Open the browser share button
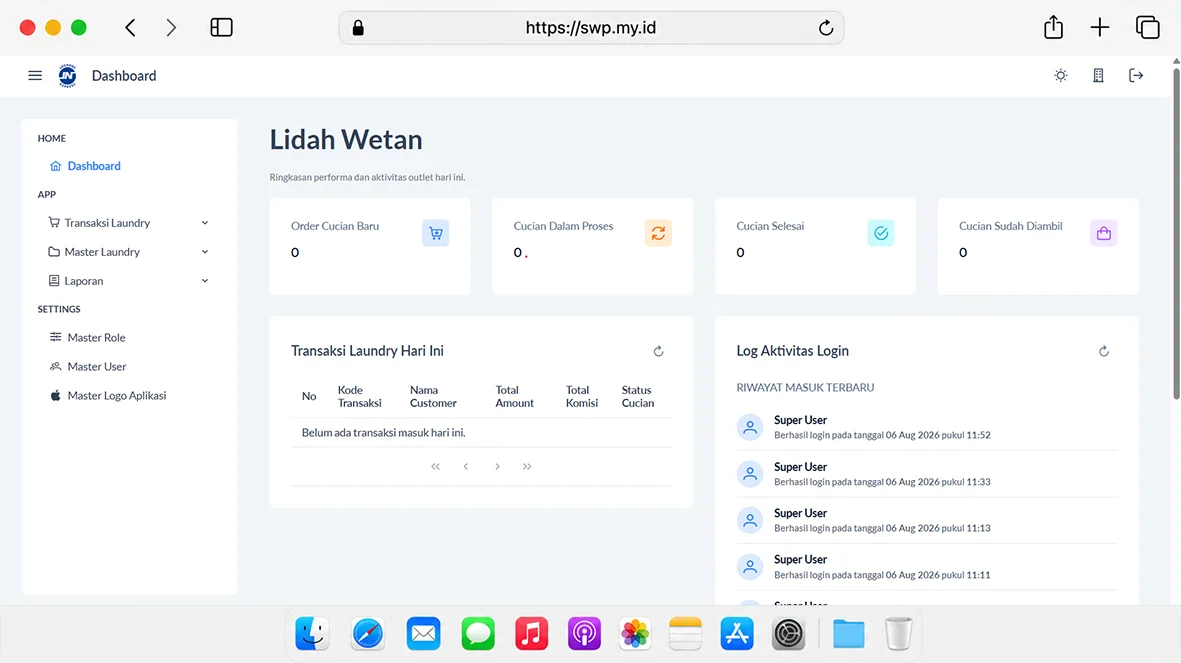The image size is (1181, 663). coord(1054,27)
